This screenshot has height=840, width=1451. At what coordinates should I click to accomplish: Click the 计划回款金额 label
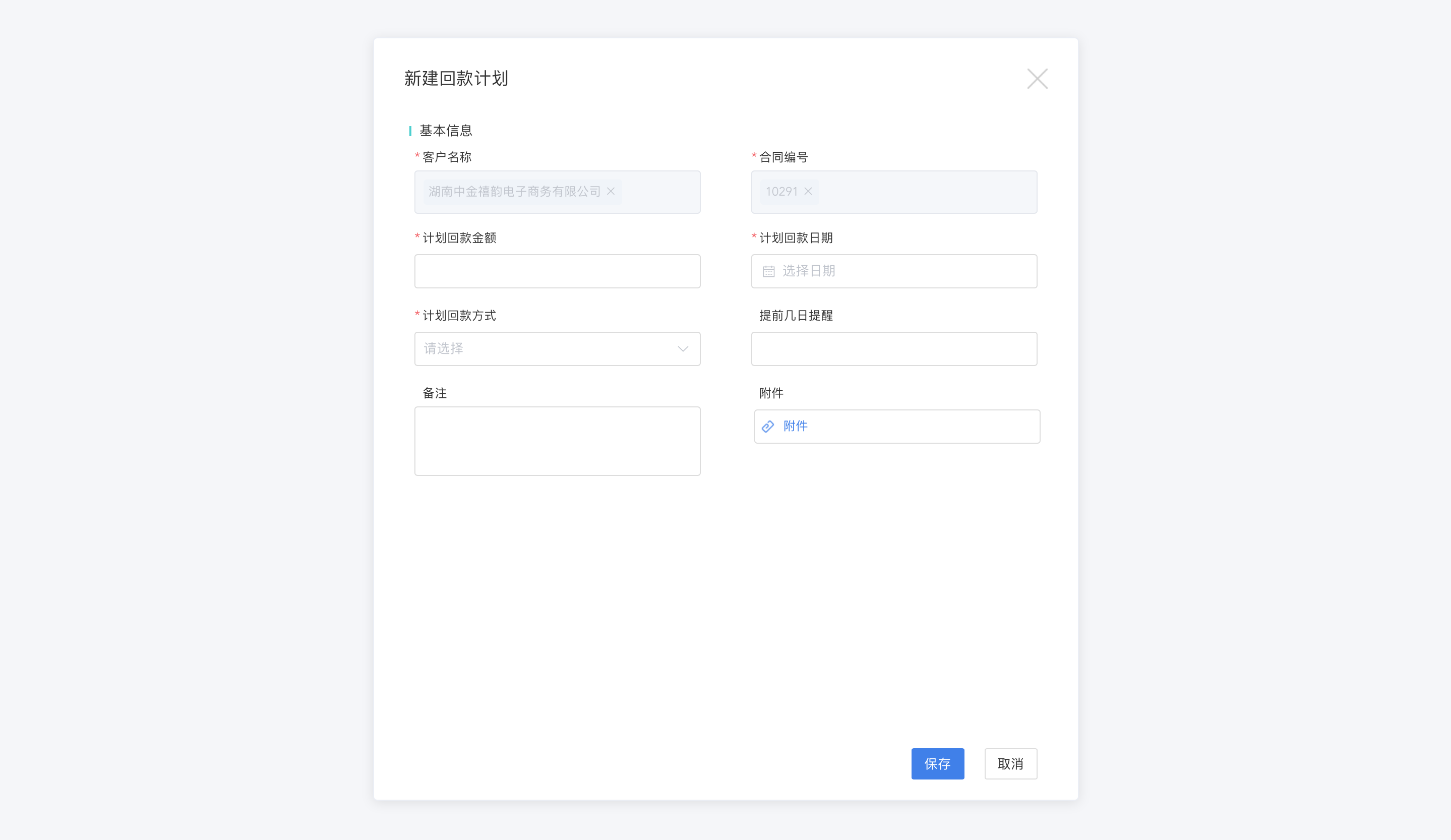tap(459, 238)
